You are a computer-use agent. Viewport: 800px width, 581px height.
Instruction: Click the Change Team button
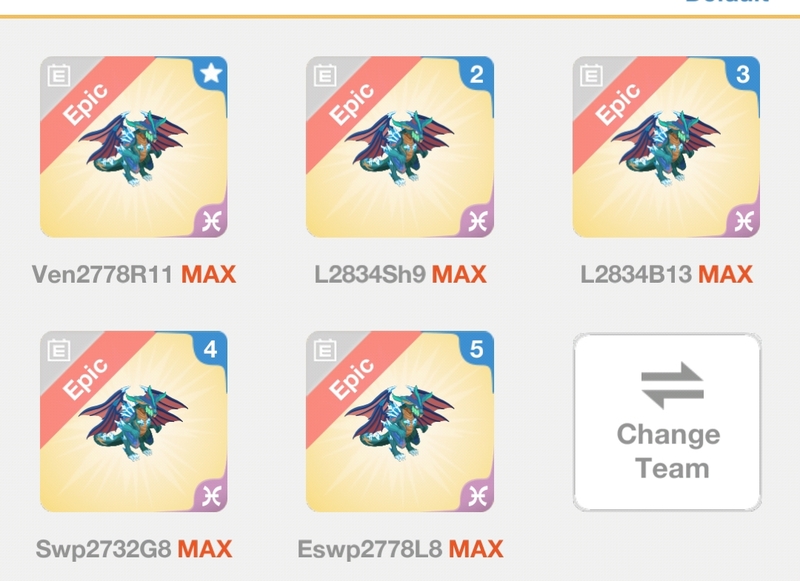click(x=667, y=422)
